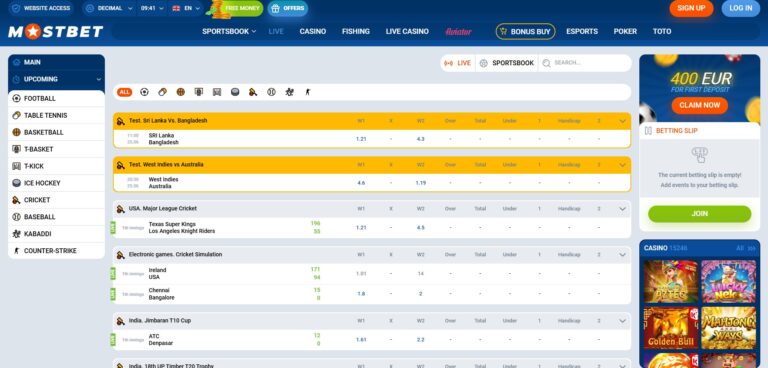Image resolution: width=768 pixels, height=368 pixels.
Task: Open the TOTO tab
Action: click(662, 31)
